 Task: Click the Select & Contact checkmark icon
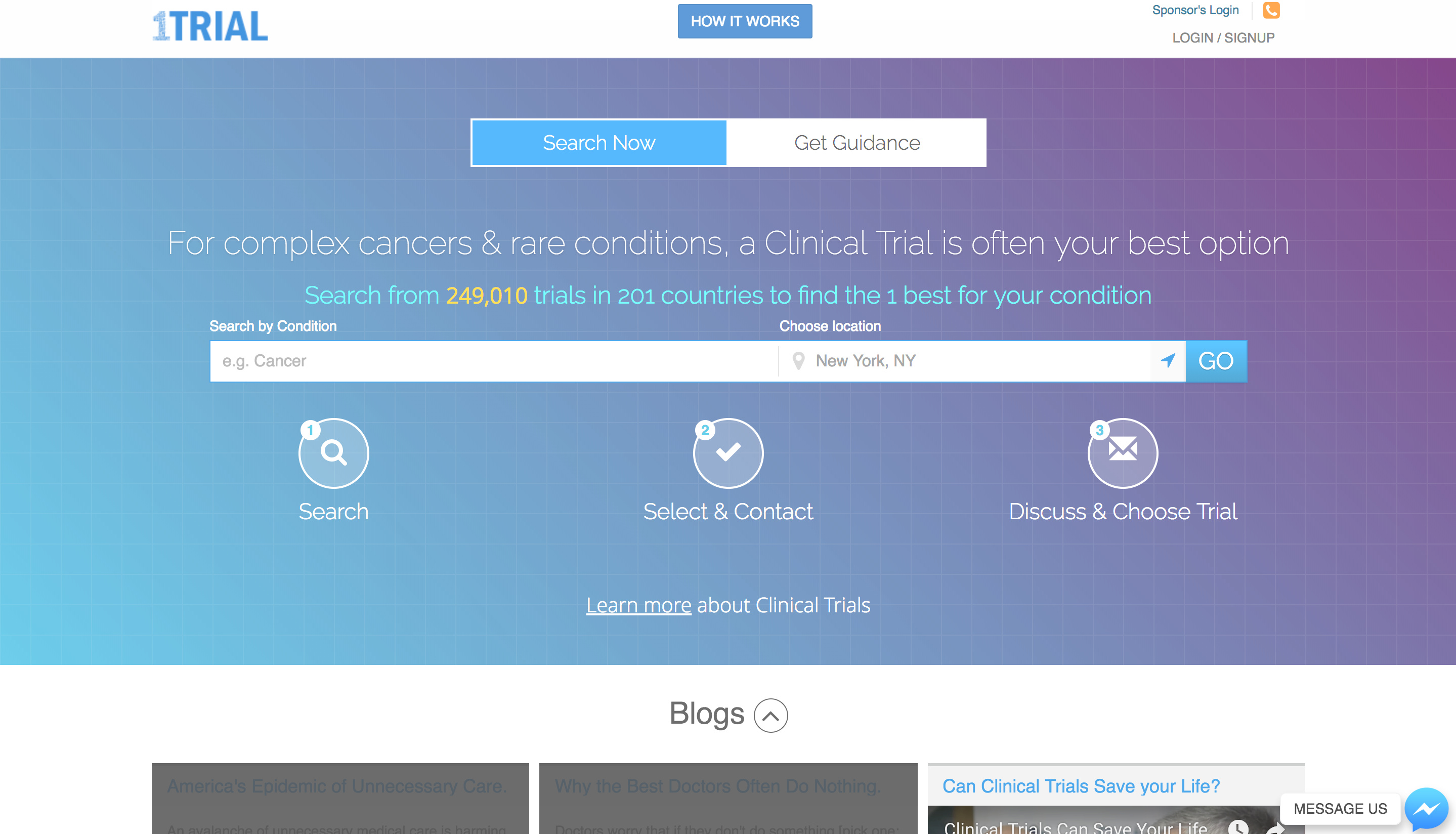(x=727, y=453)
